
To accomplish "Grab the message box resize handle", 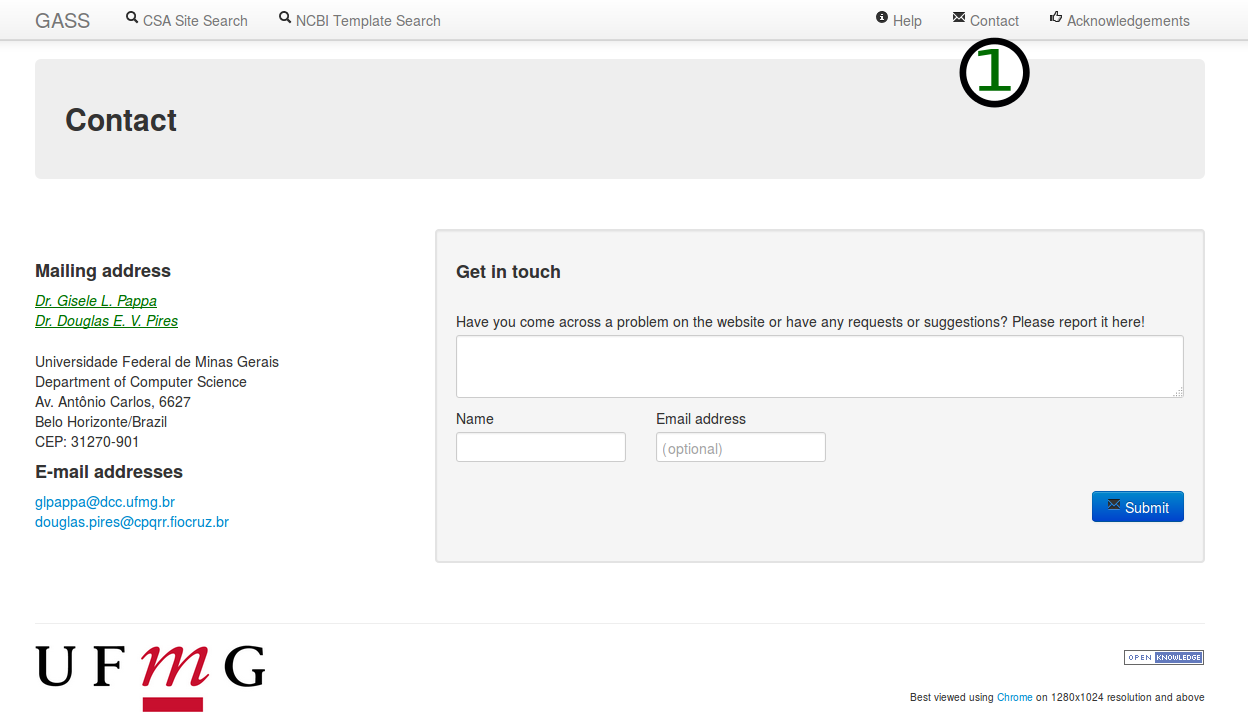I will pos(1178,392).
